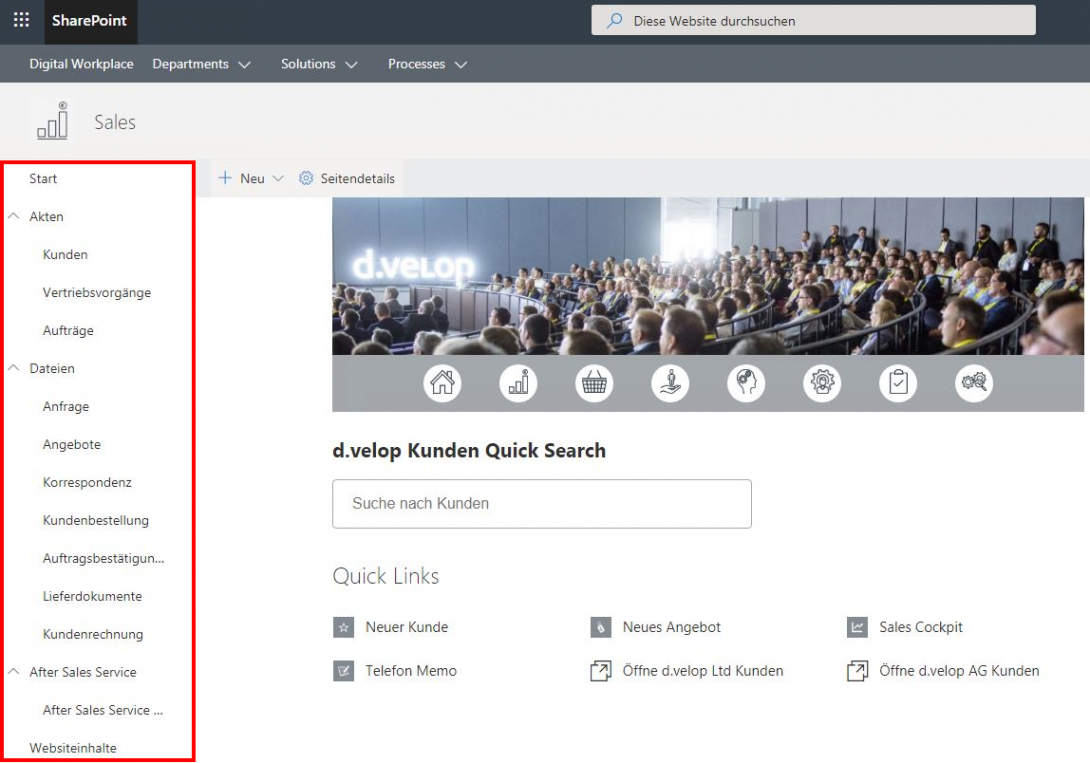Click the Sales site title

tap(115, 122)
